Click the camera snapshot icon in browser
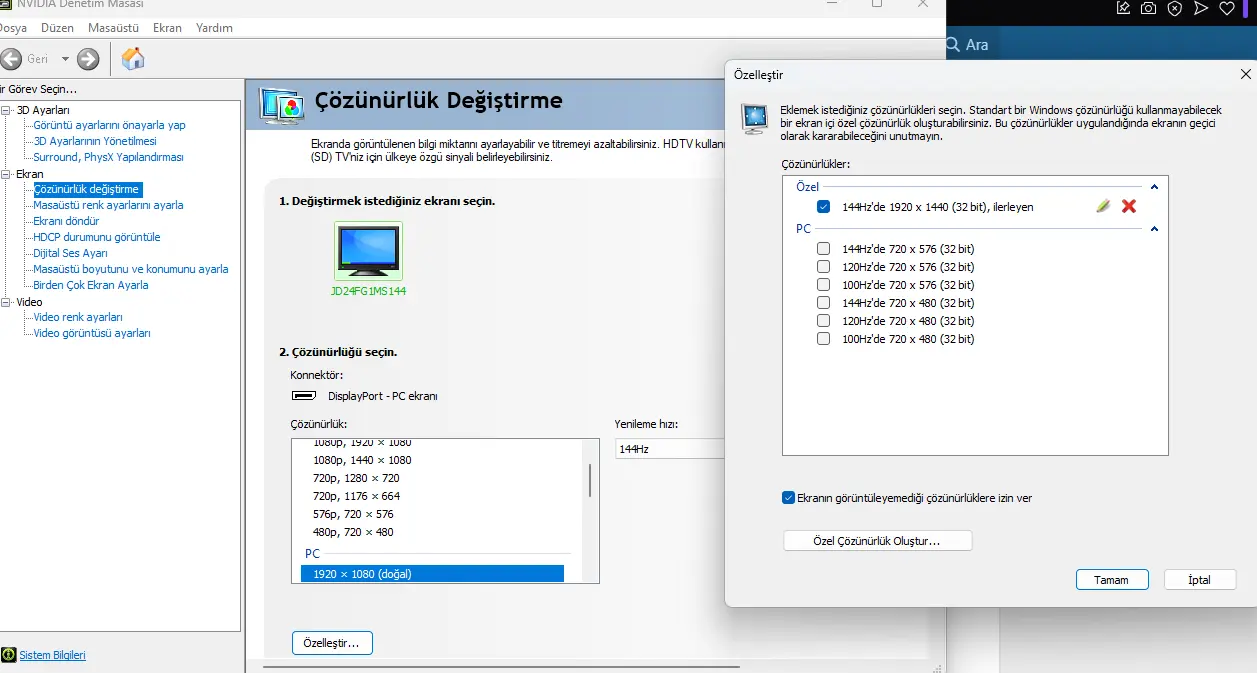The width and height of the screenshot is (1257, 673). 1149,8
